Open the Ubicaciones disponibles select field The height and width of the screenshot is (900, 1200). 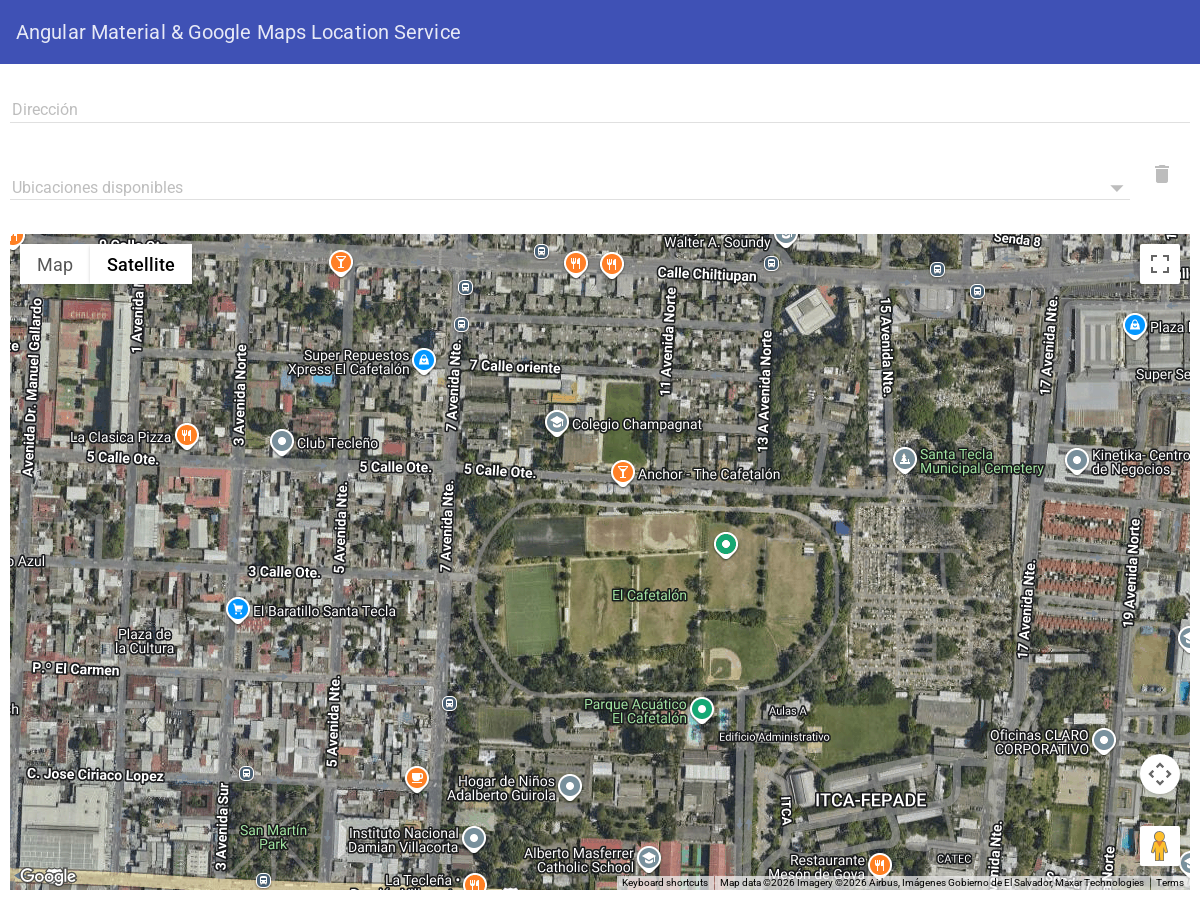pyautogui.click(x=560, y=187)
